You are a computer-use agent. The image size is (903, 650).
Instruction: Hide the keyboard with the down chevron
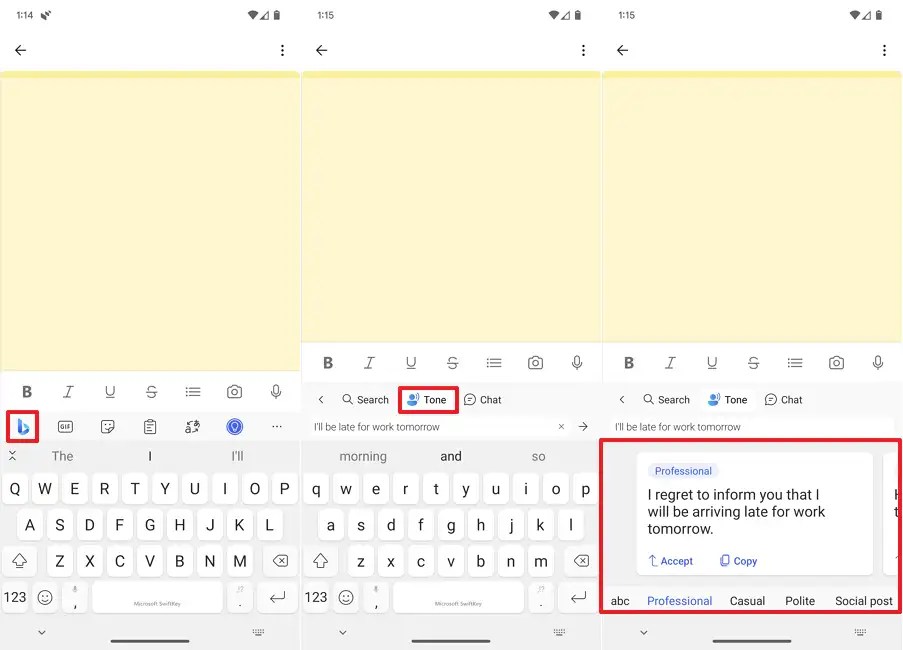[41, 632]
